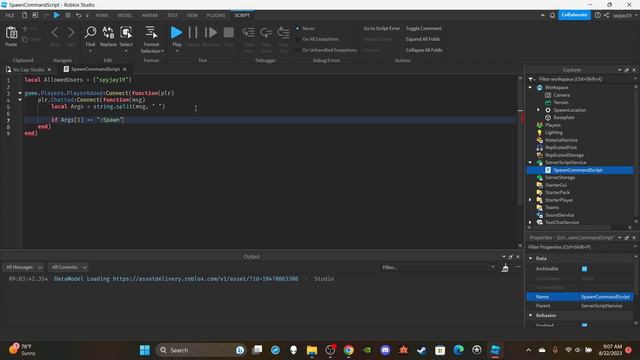Clear the Output window with broom icon
The width and height of the screenshot is (640, 360).
(505, 268)
